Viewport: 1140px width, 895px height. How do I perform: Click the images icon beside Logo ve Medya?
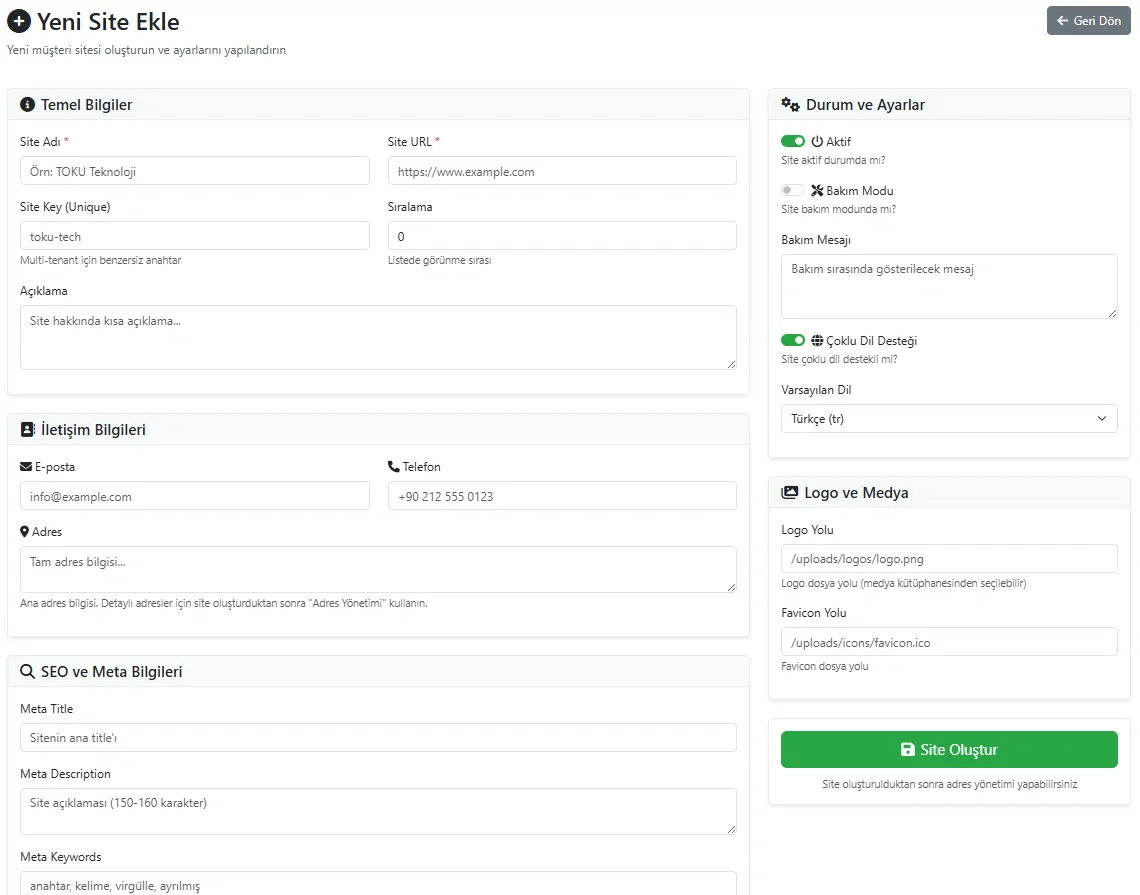[789, 493]
